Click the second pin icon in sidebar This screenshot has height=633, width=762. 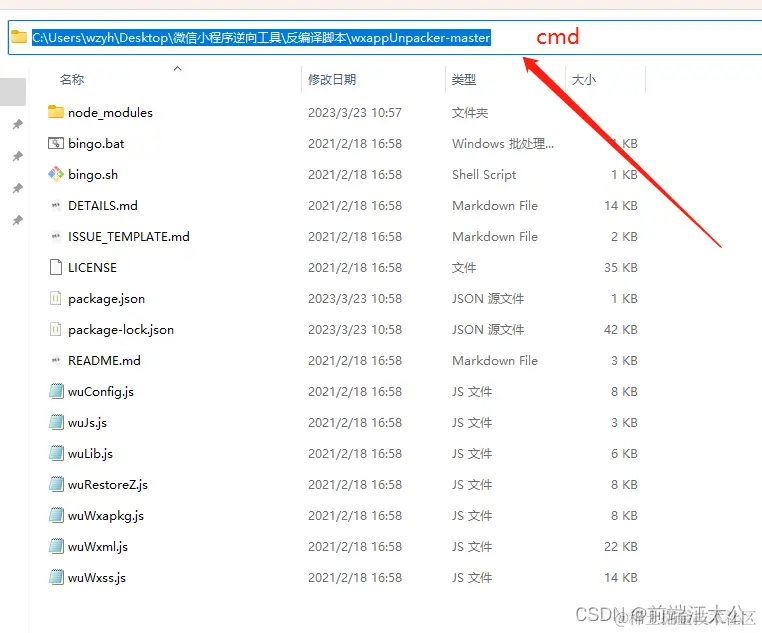click(17, 156)
